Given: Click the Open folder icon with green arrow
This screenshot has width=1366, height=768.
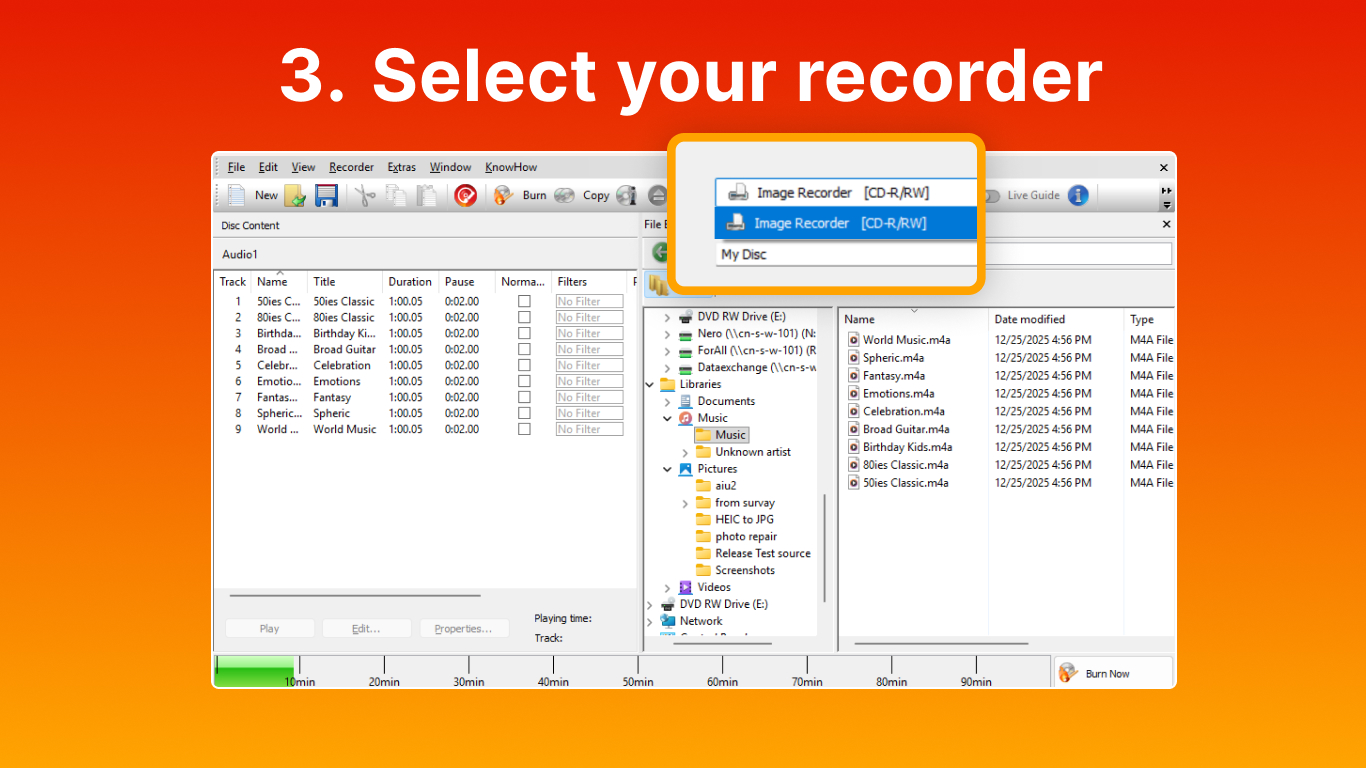Looking at the screenshot, I should [x=295, y=195].
